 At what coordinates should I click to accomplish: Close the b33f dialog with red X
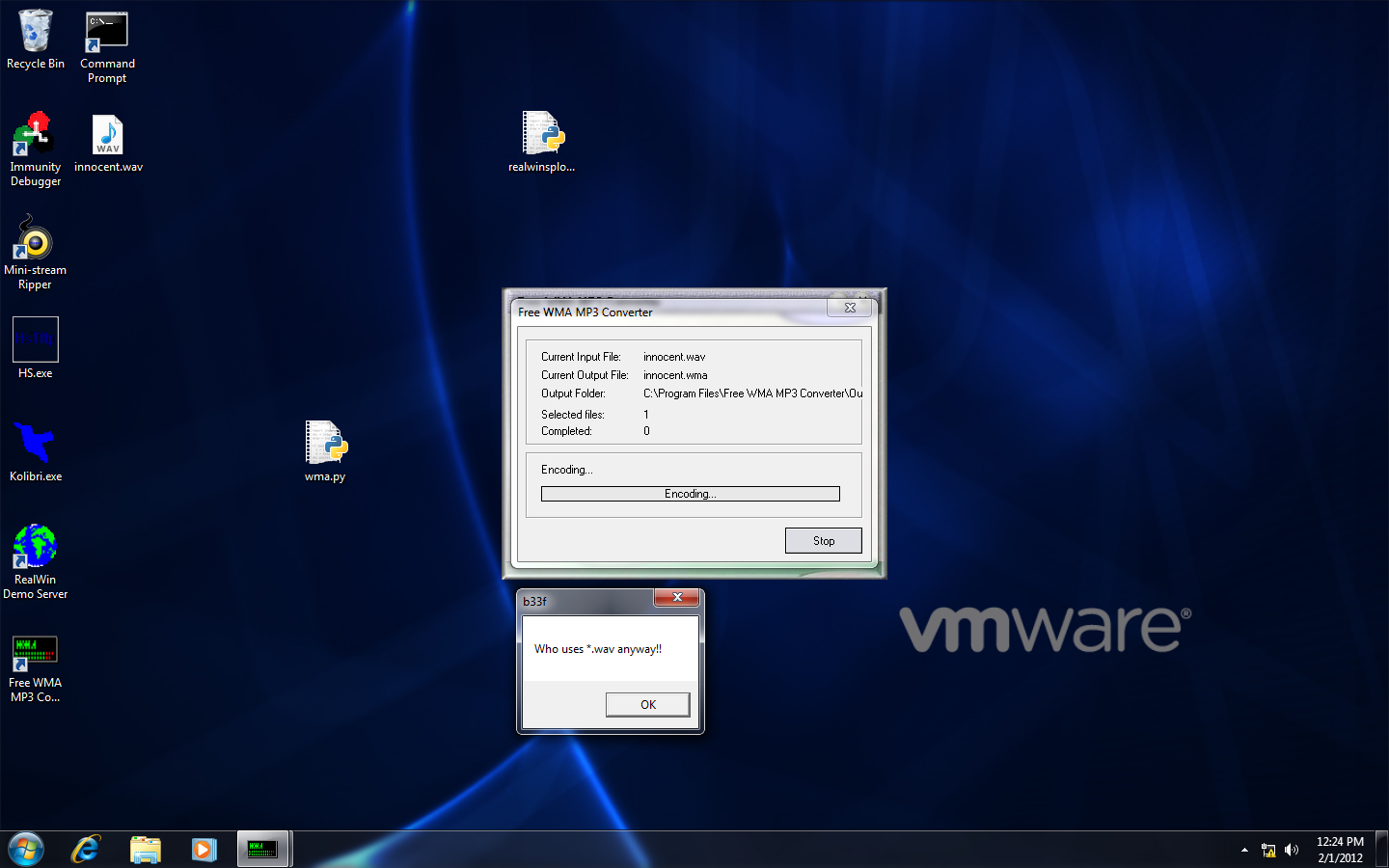tap(677, 598)
